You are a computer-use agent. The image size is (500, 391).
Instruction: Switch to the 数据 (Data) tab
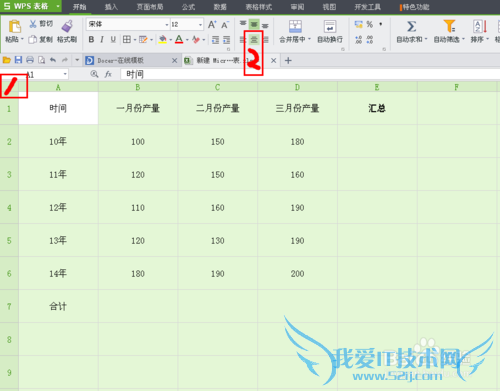220,7
